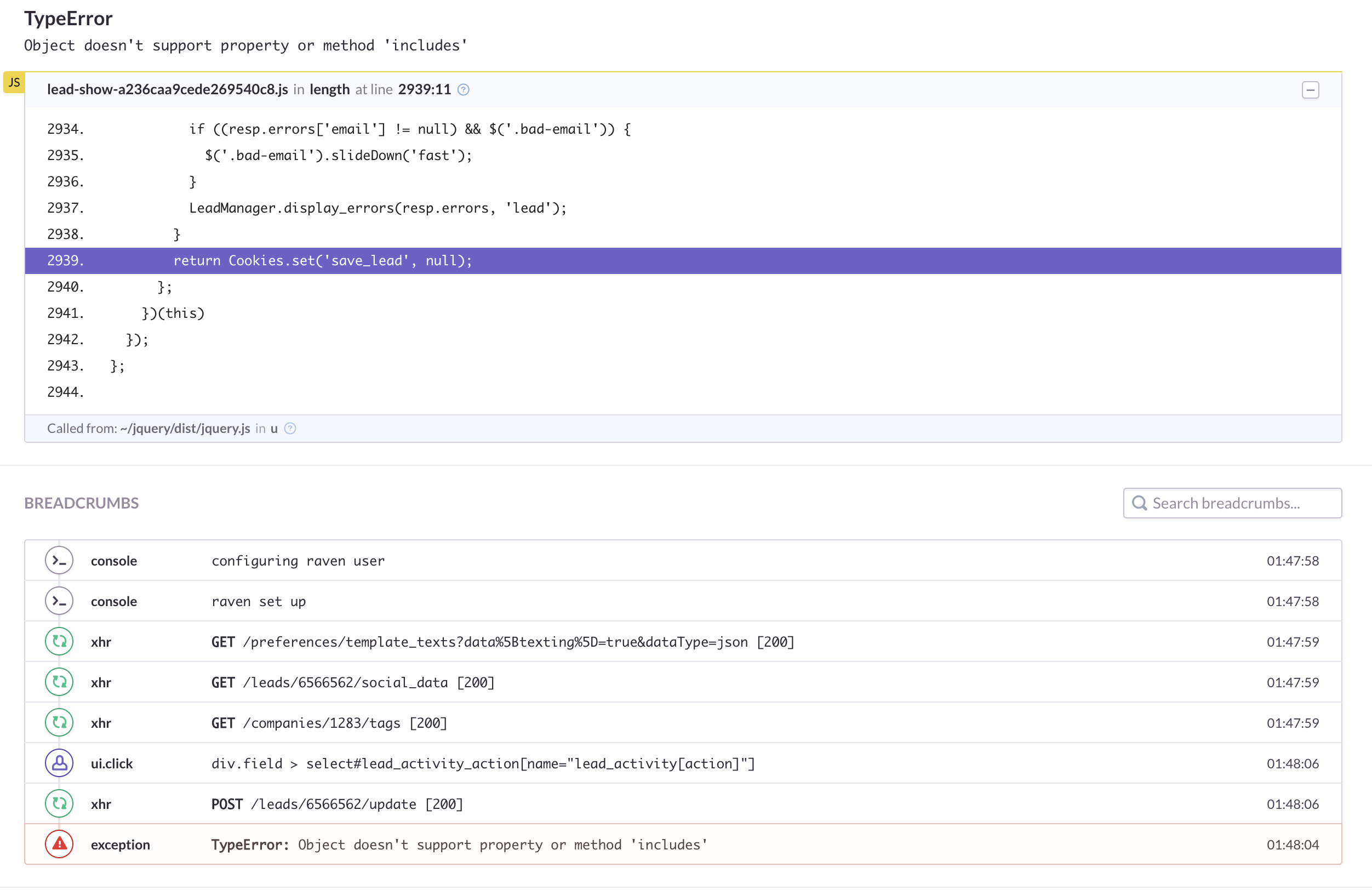Click the BREADCRUMBS section heading
This screenshot has width=1372, height=890.
(81, 503)
